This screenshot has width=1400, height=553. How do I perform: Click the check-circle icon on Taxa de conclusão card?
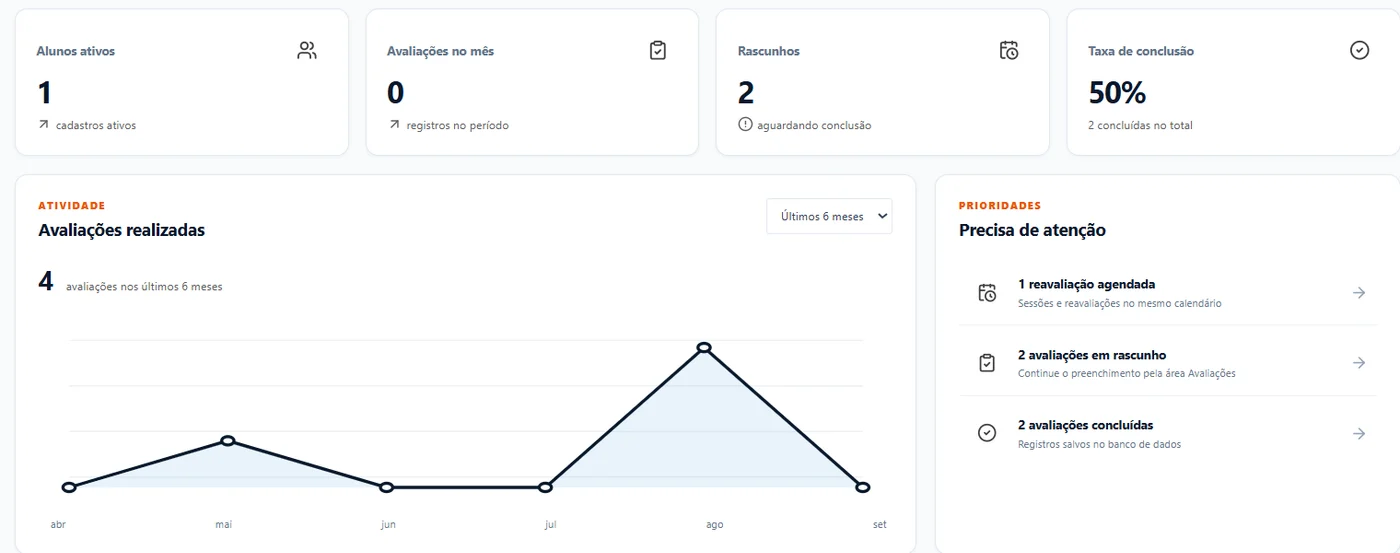tap(1359, 51)
